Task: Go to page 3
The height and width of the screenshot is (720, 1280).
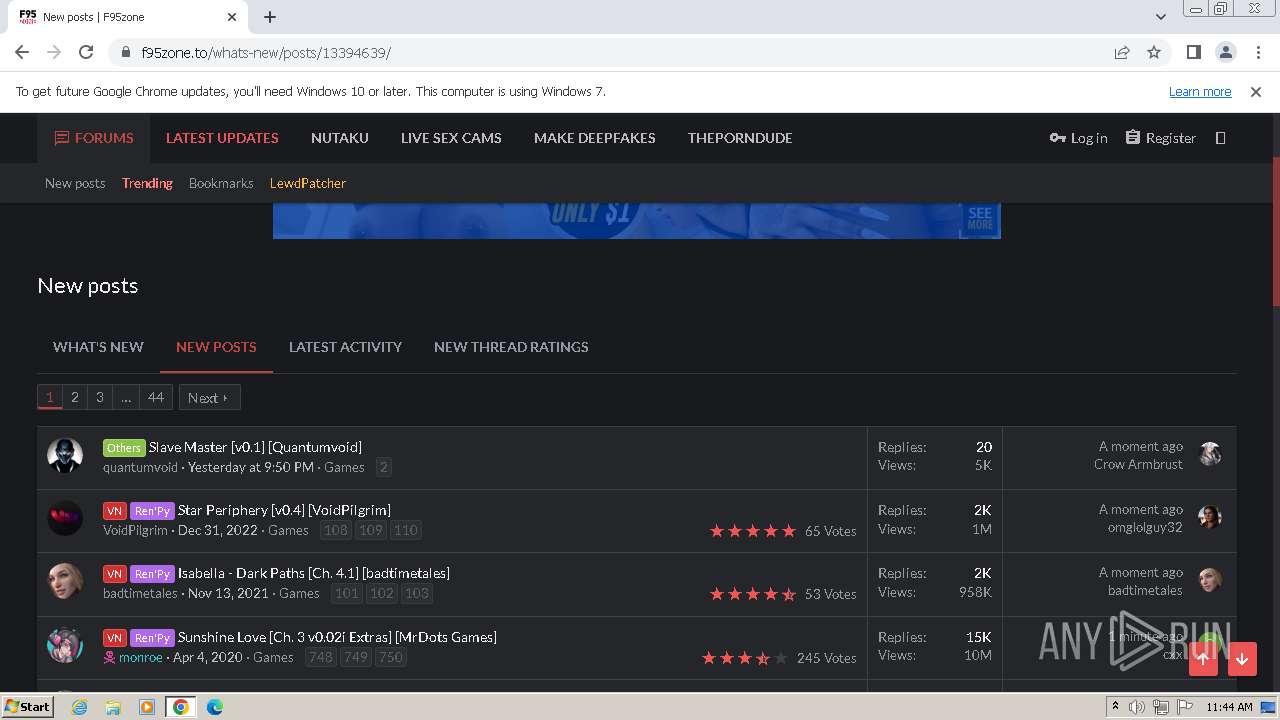Action: click(99, 397)
